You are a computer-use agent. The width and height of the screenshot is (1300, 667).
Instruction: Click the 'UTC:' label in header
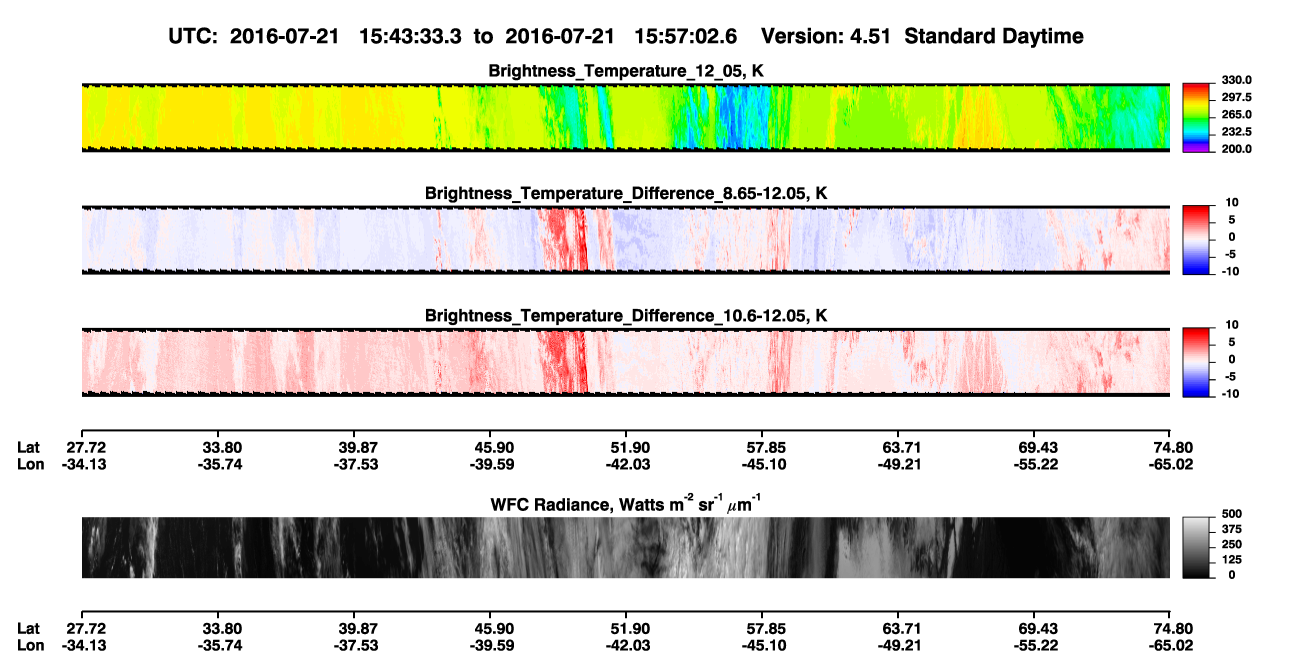[194, 36]
